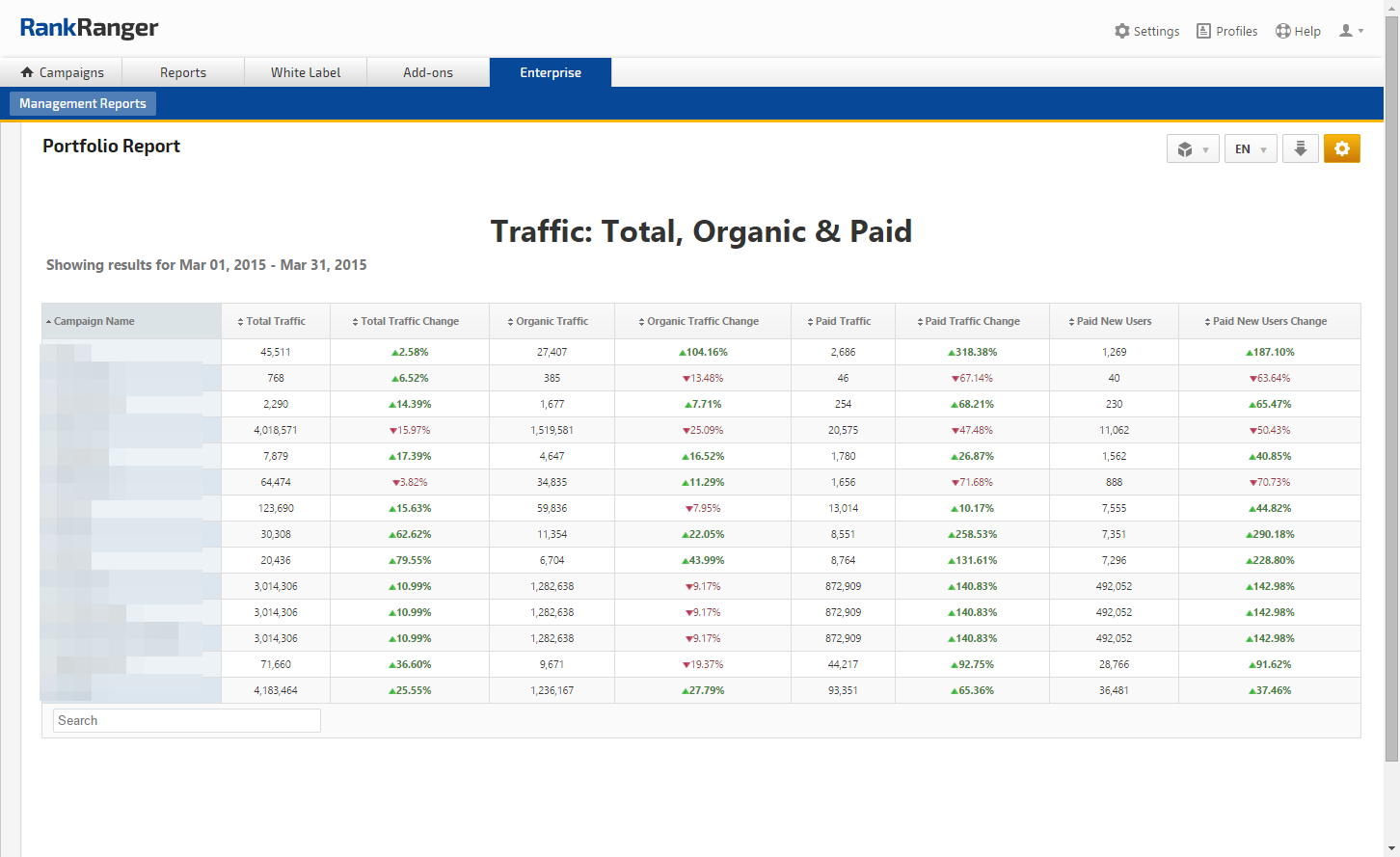Sort by Organic Traffic Change column

702,321
